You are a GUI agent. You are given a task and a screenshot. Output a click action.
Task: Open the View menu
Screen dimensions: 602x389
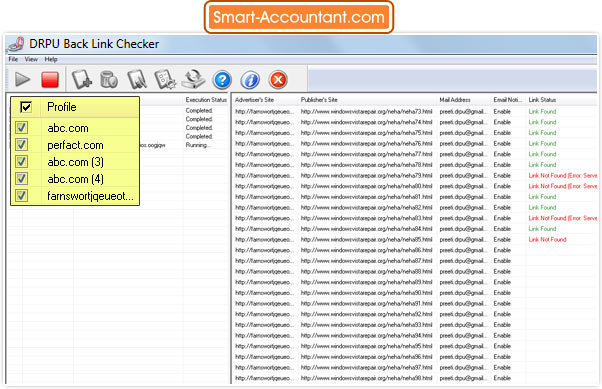coord(31,59)
